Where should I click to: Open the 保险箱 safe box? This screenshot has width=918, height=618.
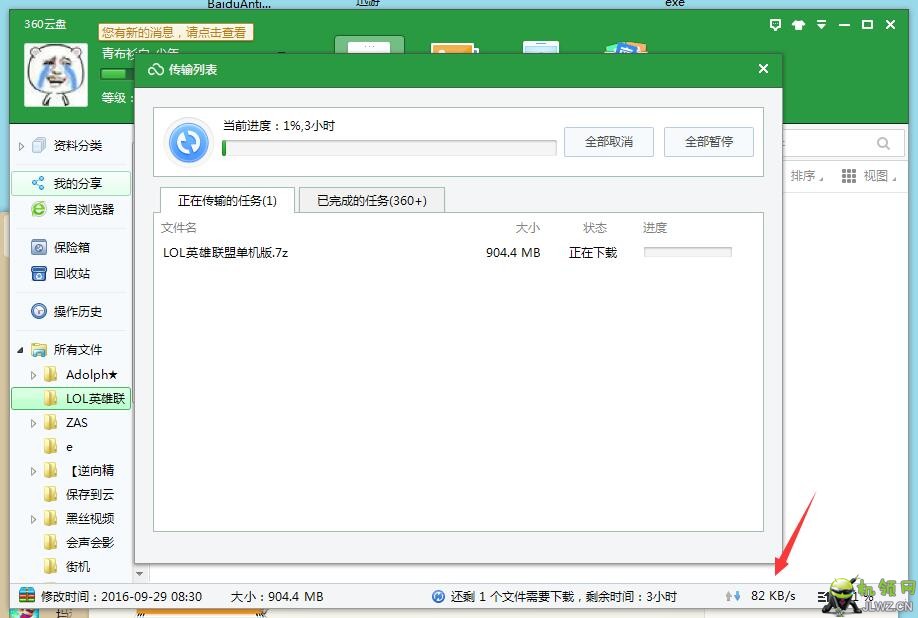[71, 248]
